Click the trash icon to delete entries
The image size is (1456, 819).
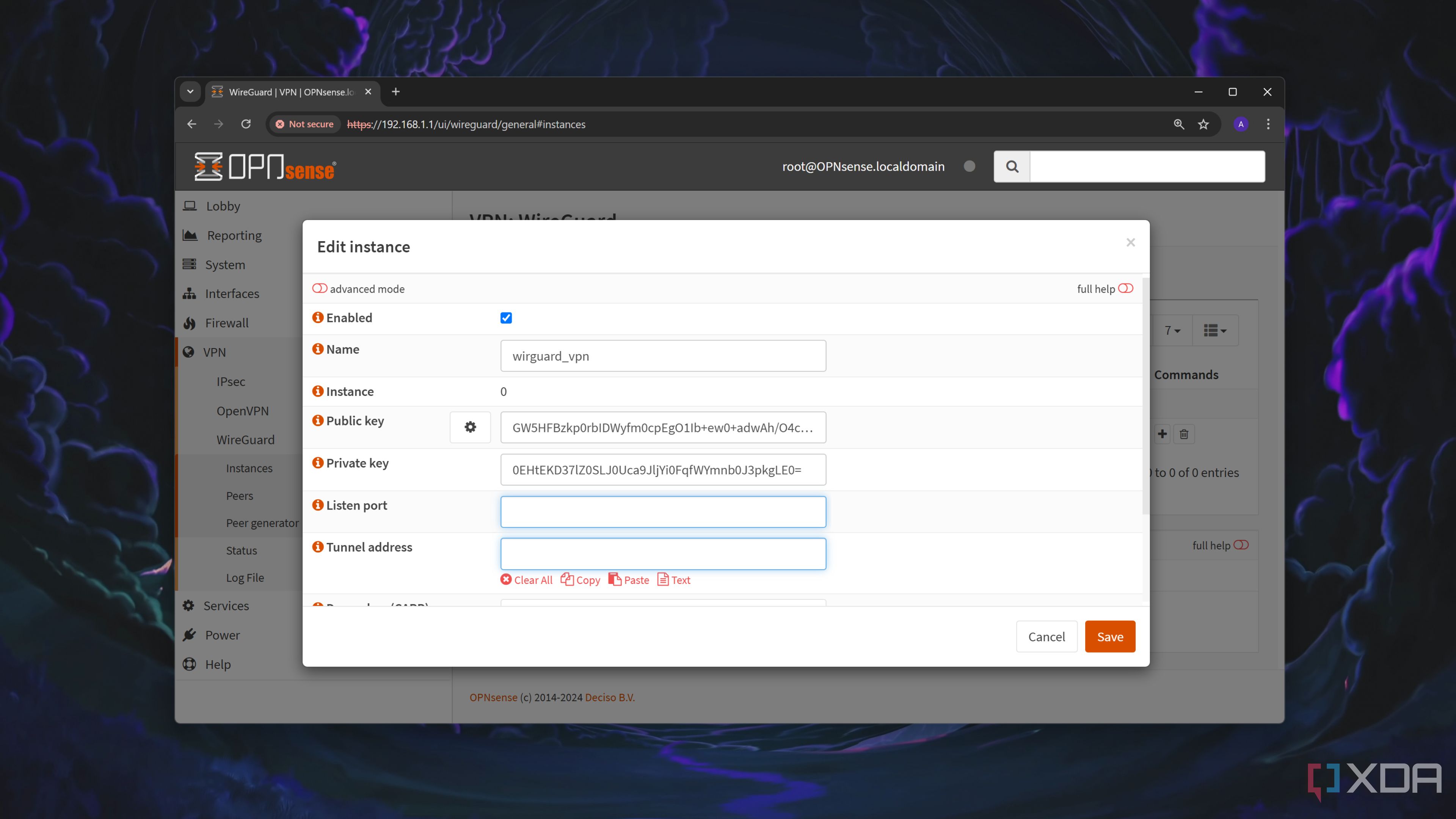(x=1183, y=434)
